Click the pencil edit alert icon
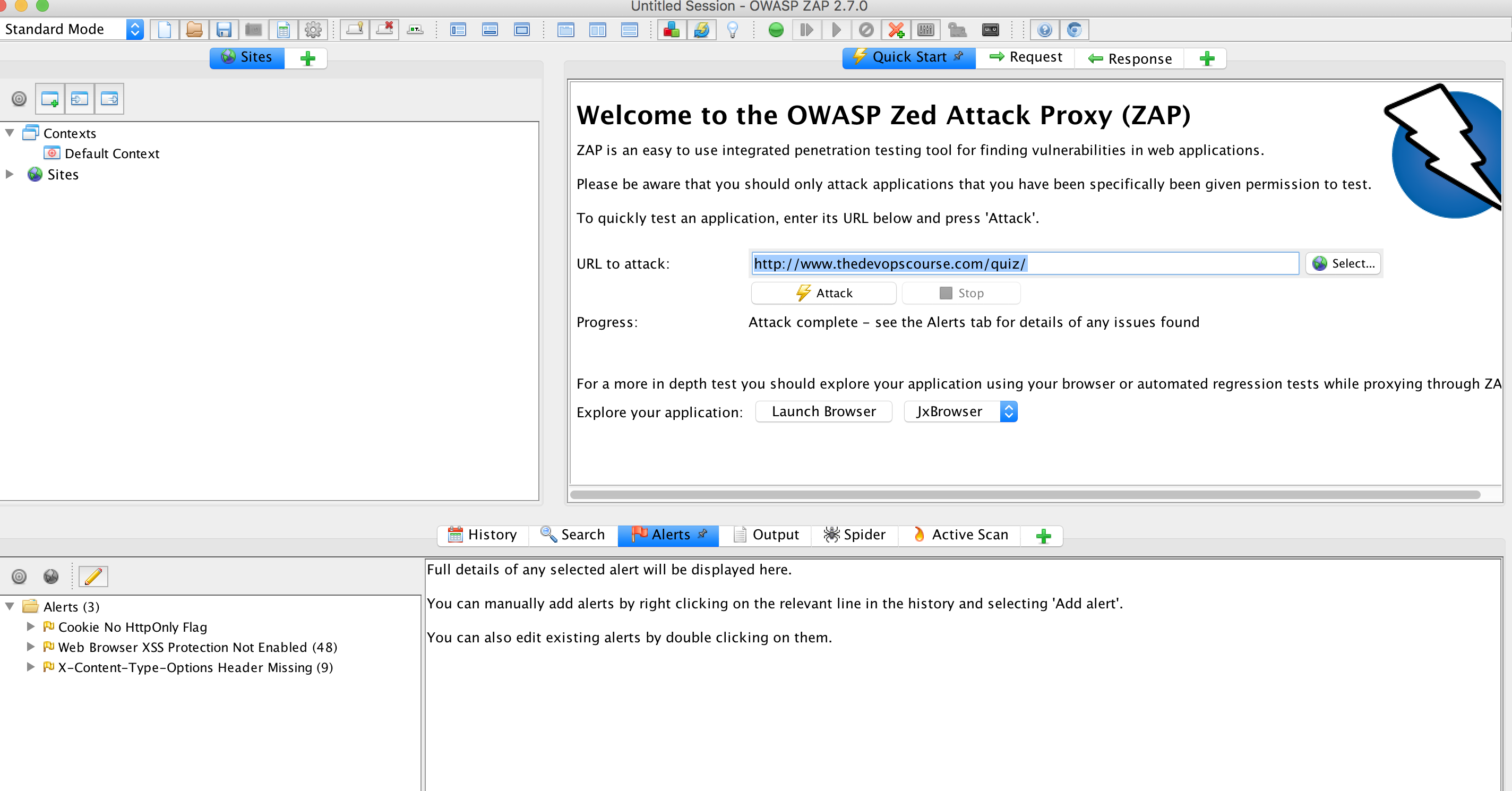1512x791 pixels. click(x=93, y=576)
